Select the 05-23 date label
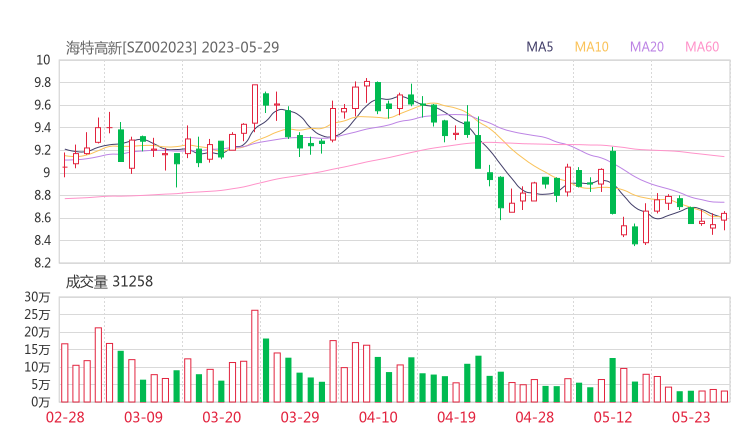This screenshot has width=740, height=440. click(x=690, y=417)
